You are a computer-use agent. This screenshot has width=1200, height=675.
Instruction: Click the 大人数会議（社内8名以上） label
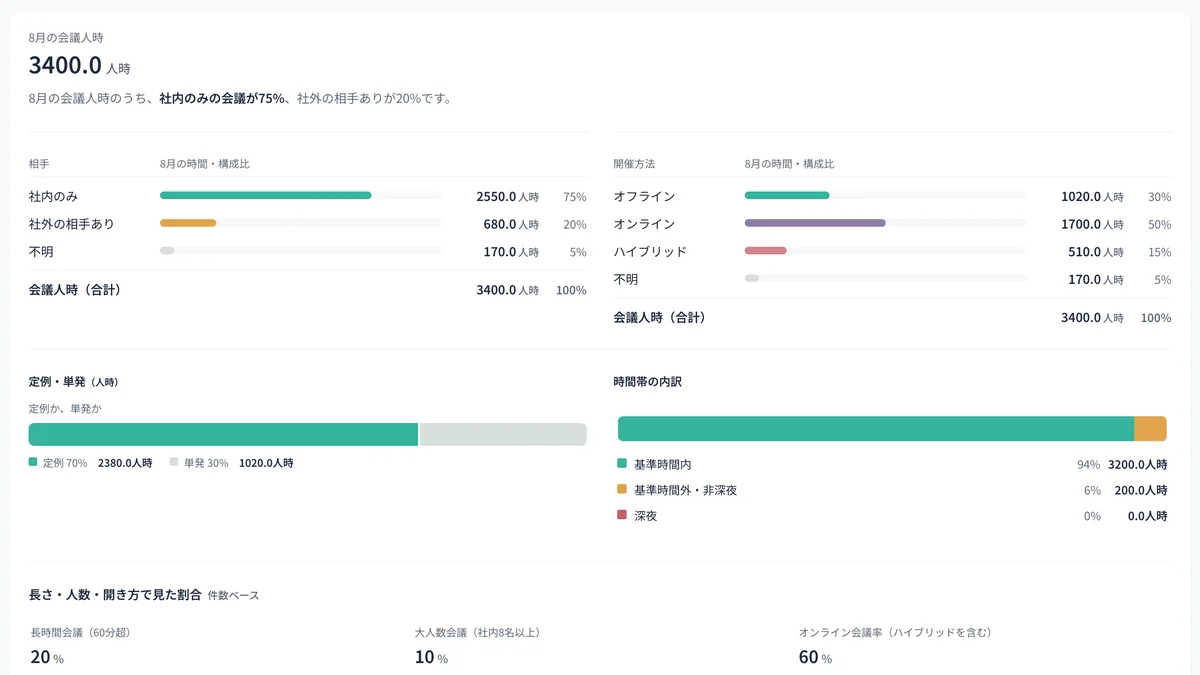(478, 633)
